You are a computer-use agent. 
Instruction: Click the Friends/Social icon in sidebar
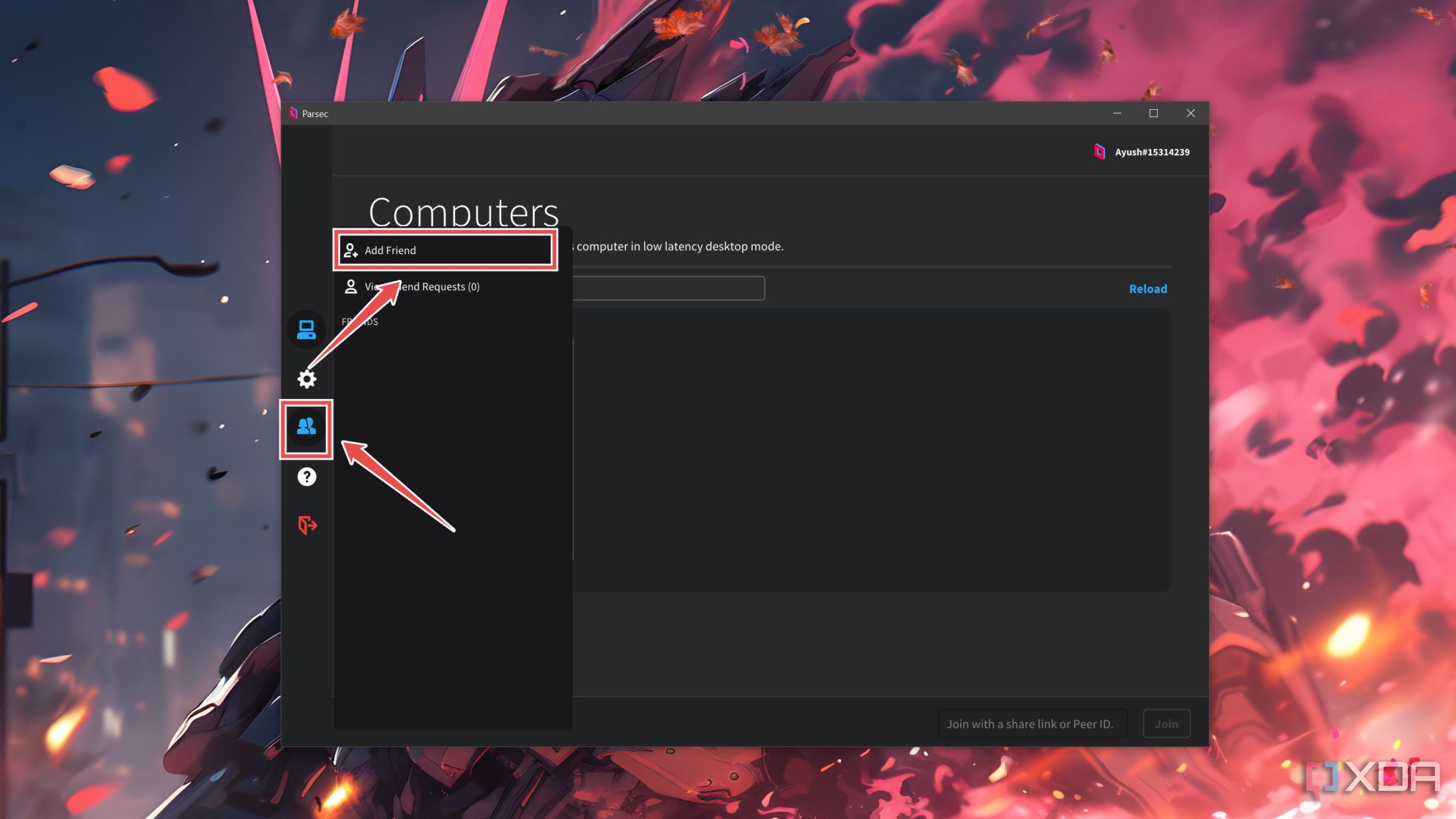pos(306,427)
